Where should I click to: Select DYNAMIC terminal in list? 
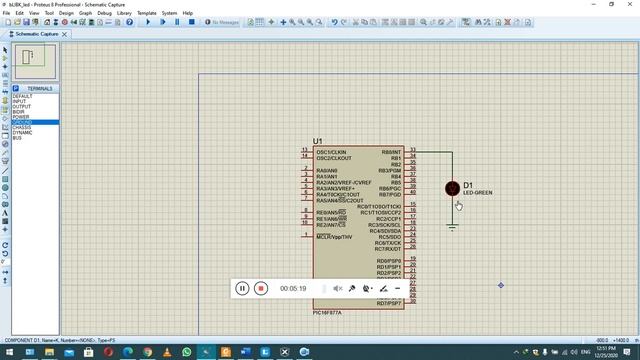coord(22,133)
